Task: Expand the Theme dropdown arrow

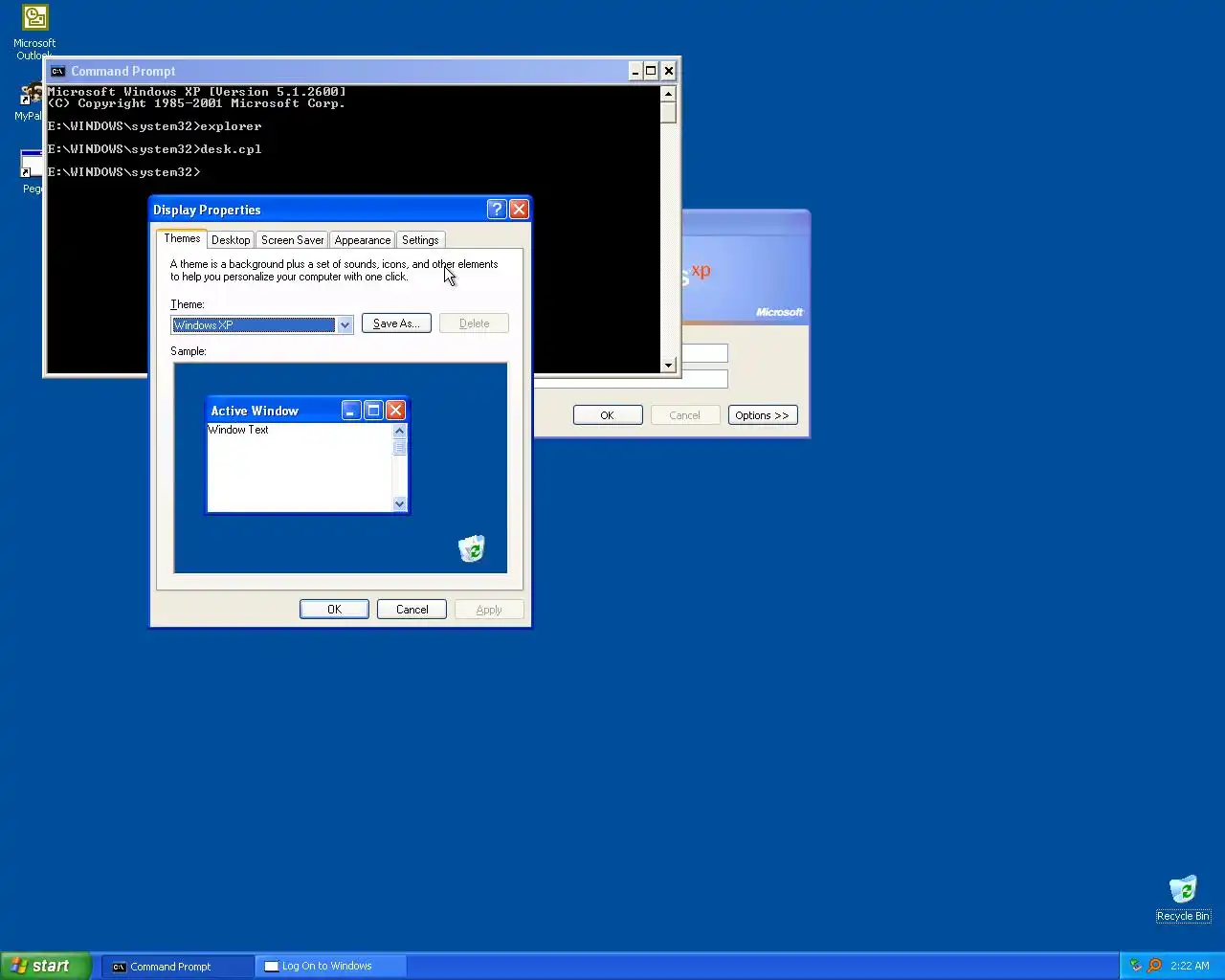Action: pyautogui.click(x=345, y=325)
